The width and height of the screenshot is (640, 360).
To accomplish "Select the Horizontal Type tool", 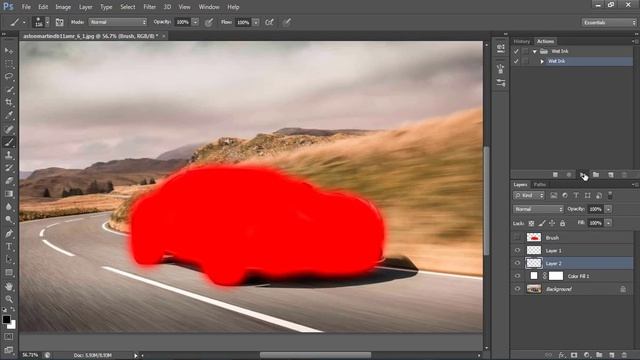I will 9,247.
